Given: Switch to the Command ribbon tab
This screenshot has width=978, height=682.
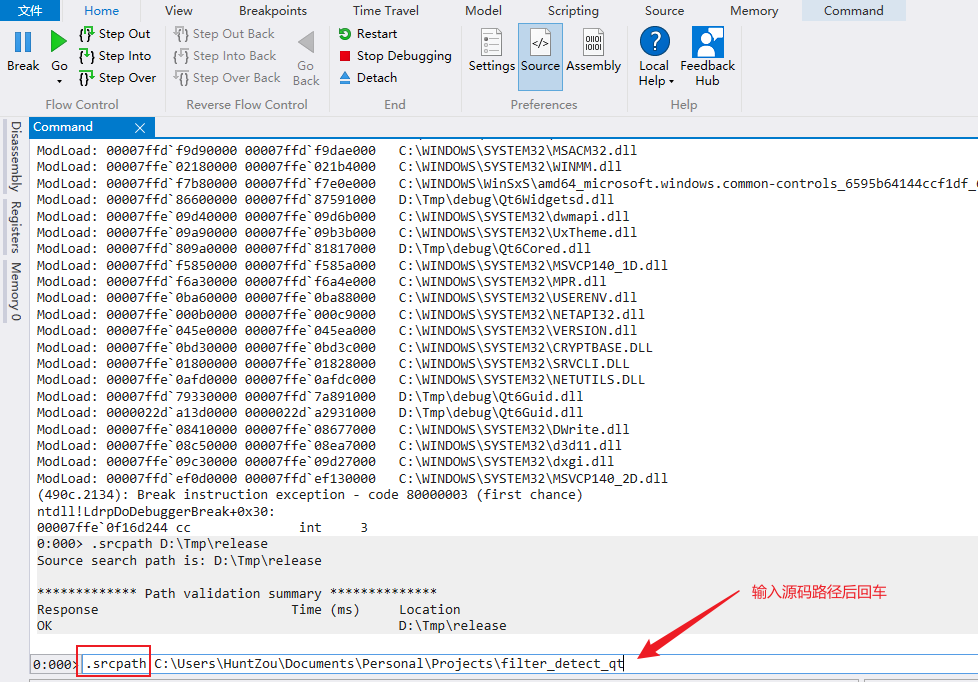Looking at the screenshot, I should coord(854,11).
